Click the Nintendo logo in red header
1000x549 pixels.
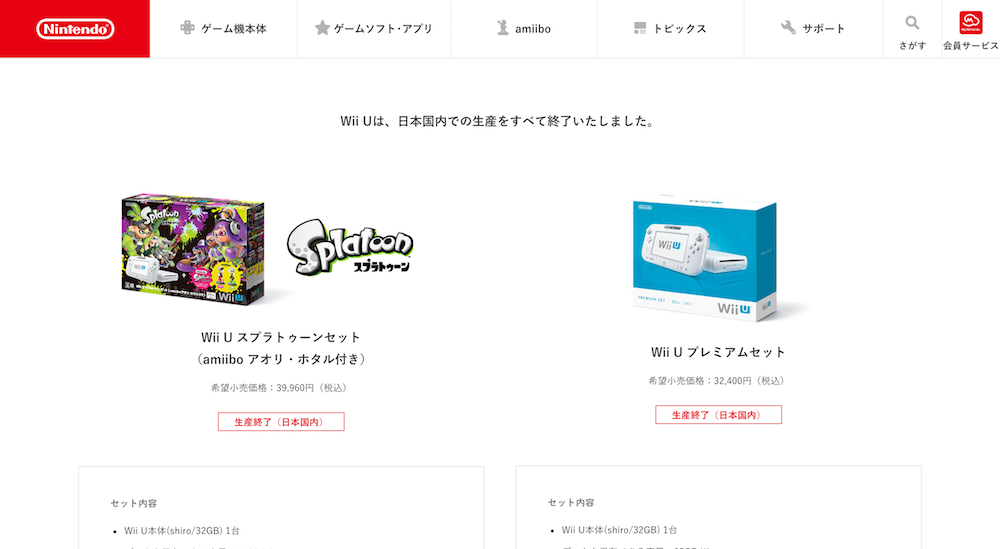(75, 29)
